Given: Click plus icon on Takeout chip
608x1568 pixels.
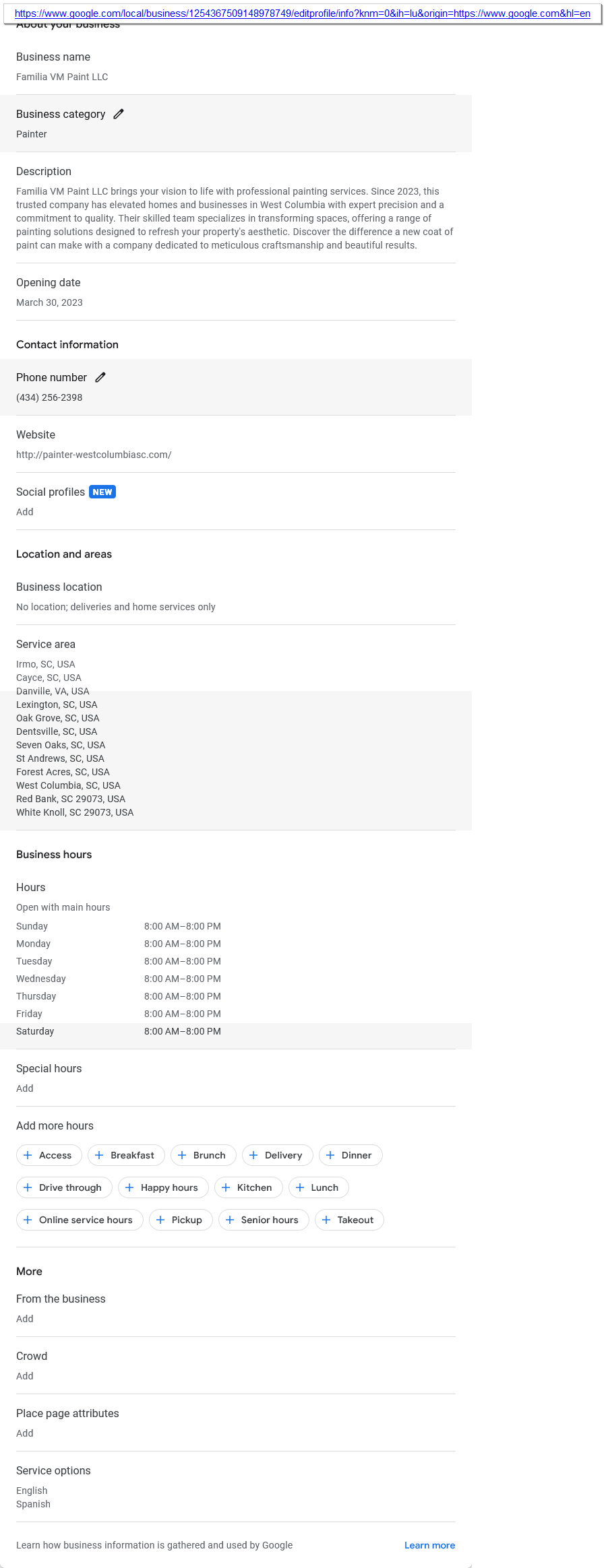Looking at the screenshot, I should click(x=326, y=1220).
